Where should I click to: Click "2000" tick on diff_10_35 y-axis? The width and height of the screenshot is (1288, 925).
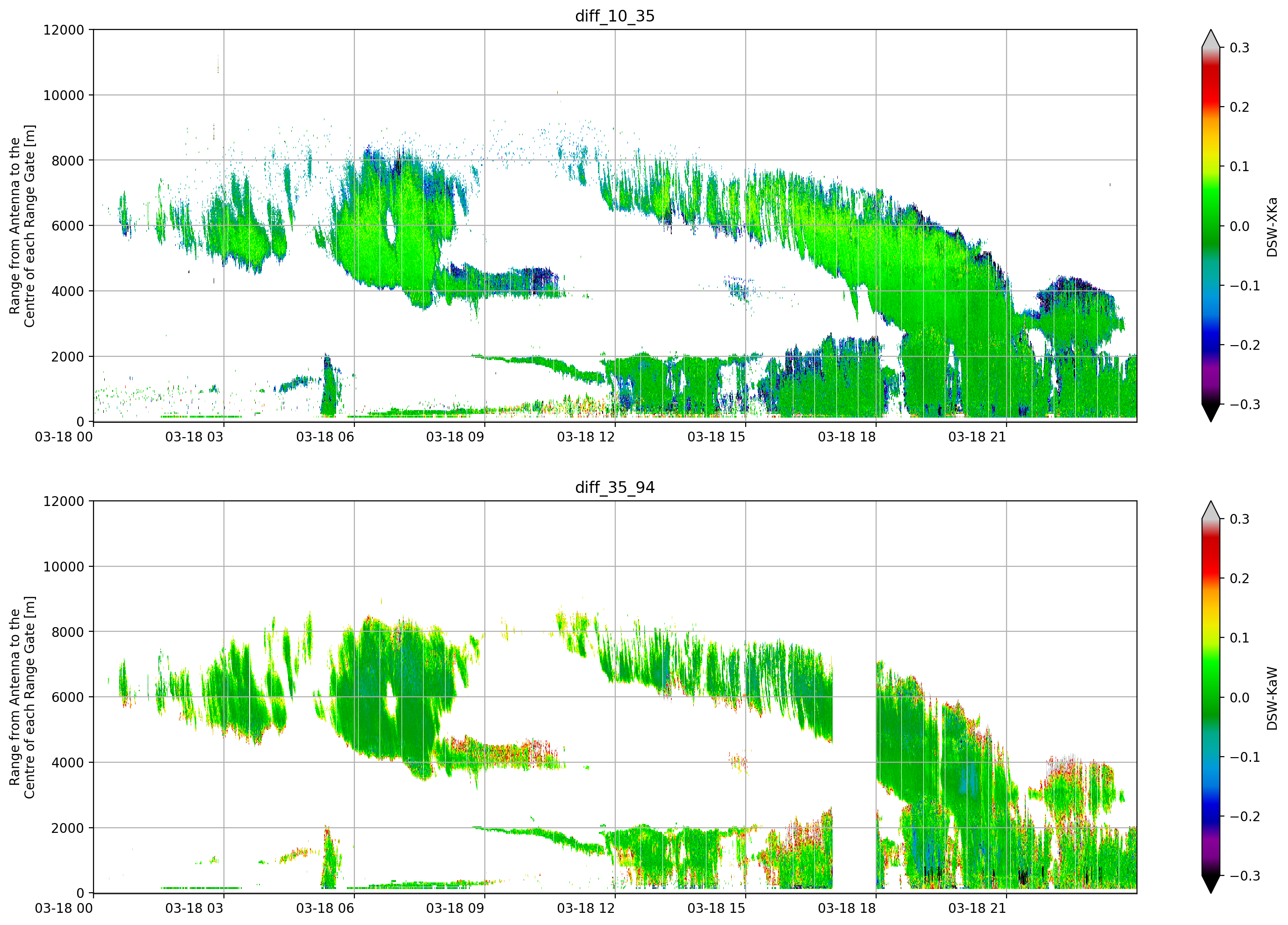pos(68,356)
